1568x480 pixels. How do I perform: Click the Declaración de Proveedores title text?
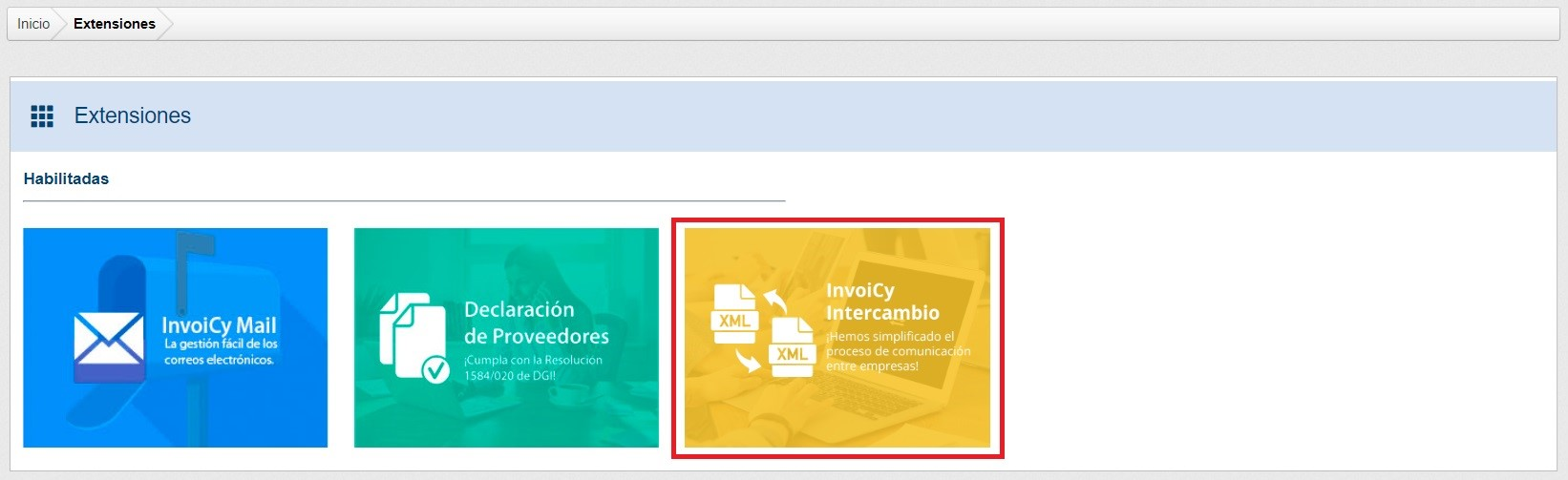(536, 323)
